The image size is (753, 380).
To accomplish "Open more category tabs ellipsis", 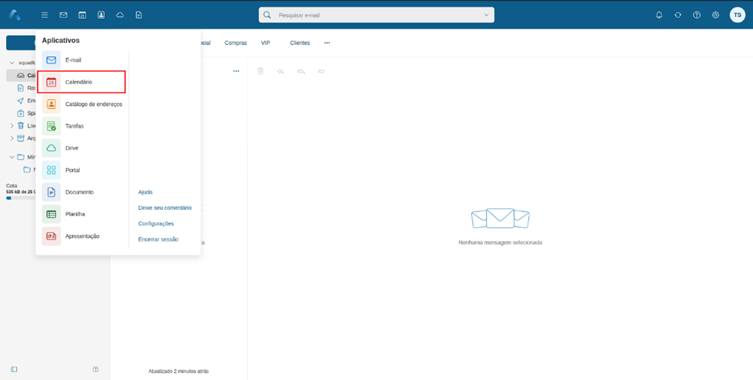I will tap(327, 43).
